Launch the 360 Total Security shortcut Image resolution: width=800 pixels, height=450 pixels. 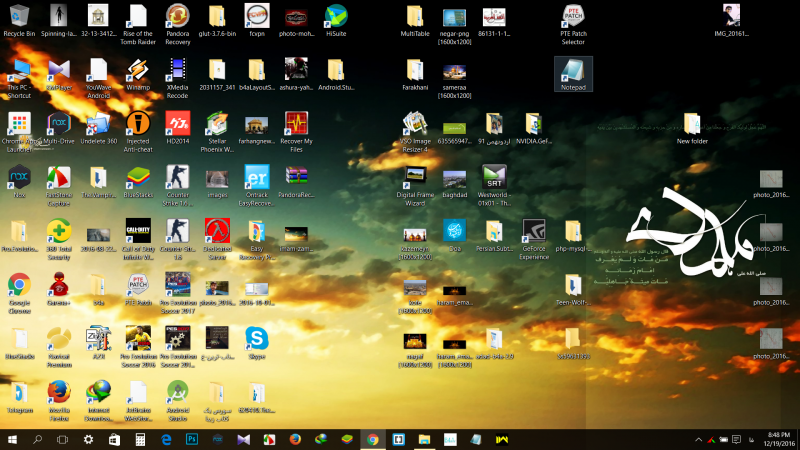coord(58,231)
